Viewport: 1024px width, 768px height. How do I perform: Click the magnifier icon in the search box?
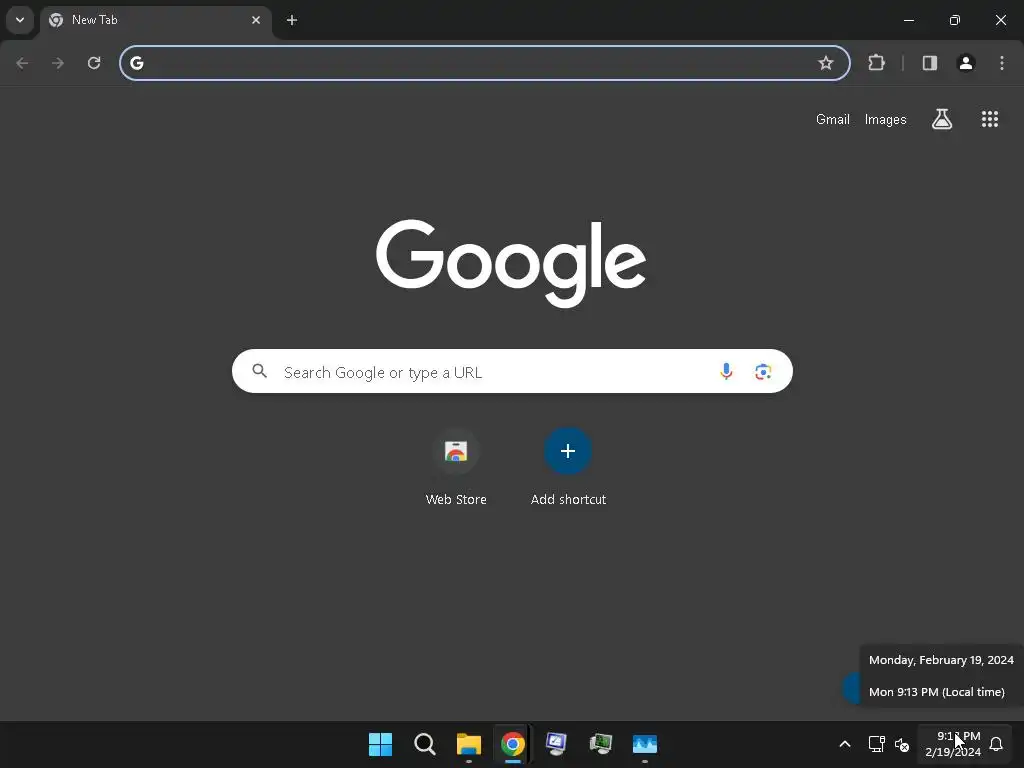click(x=260, y=371)
